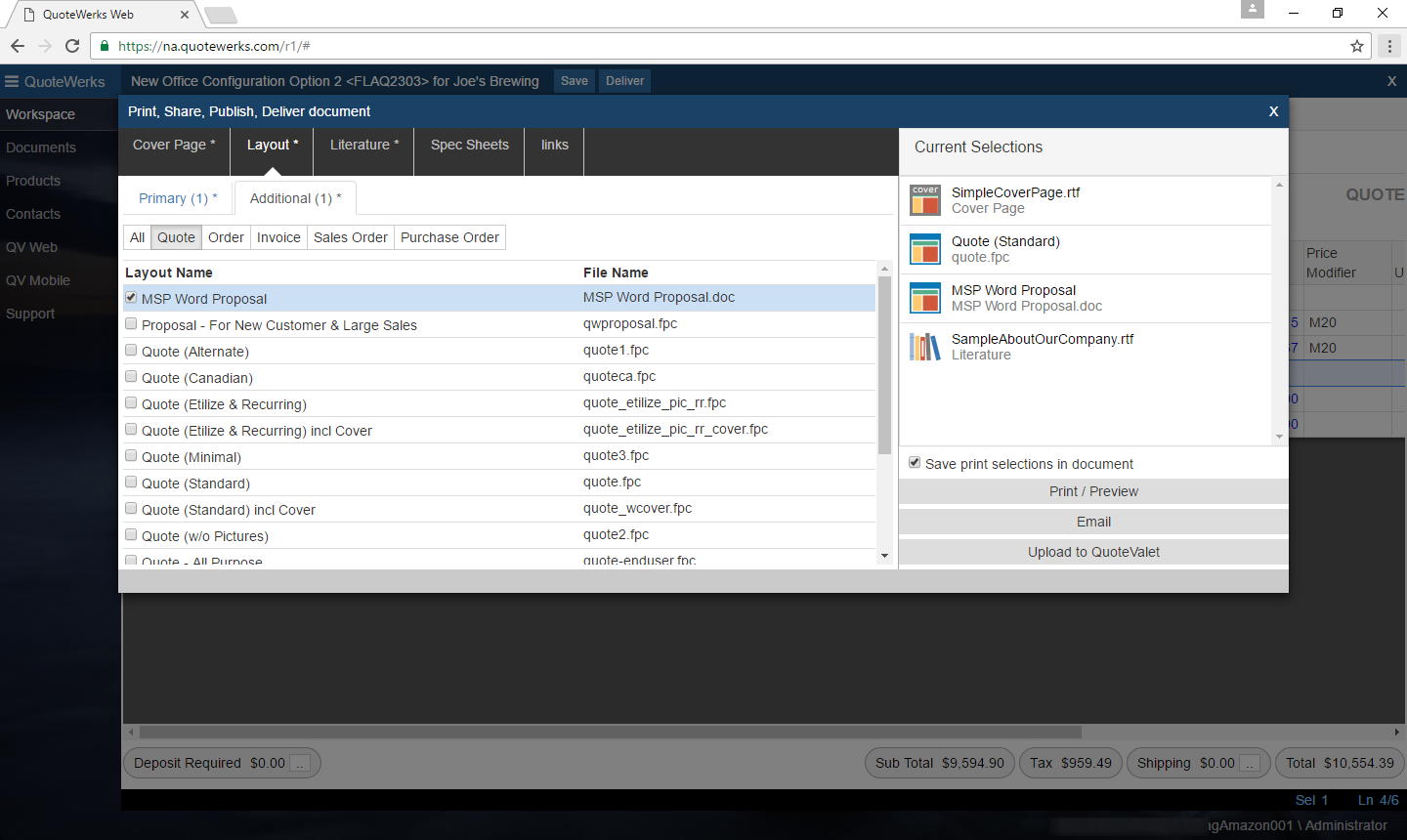Toggle Save print selections in document
Image resolution: width=1407 pixels, height=840 pixels.
click(x=915, y=463)
